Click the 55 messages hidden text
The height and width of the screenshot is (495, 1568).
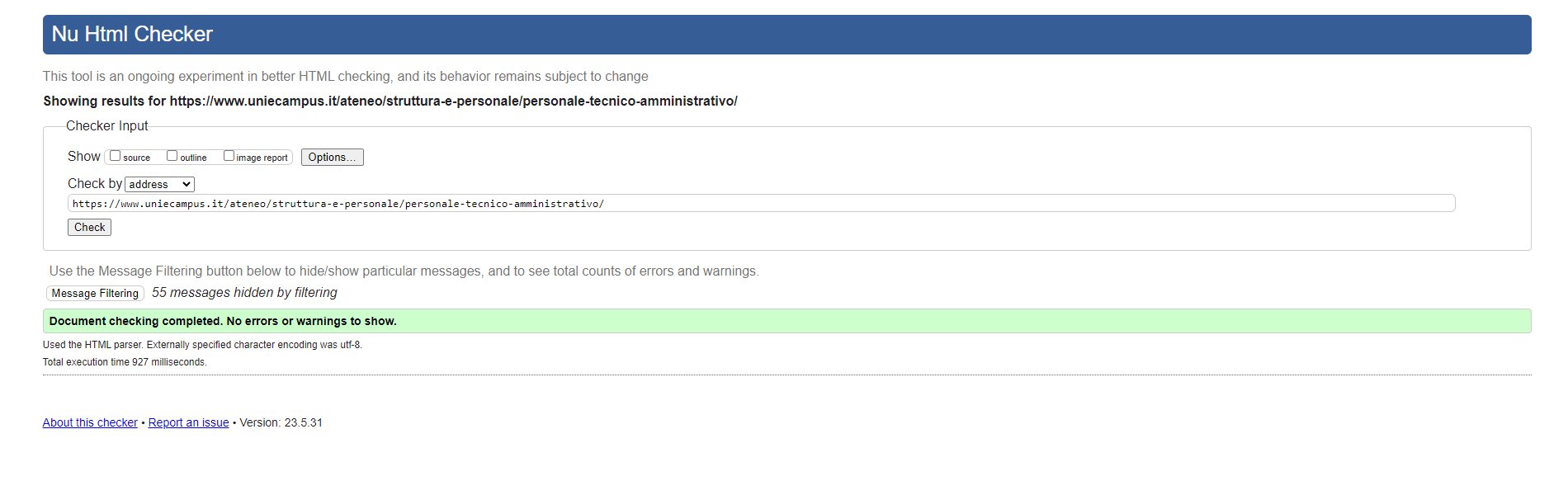coord(244,292)
